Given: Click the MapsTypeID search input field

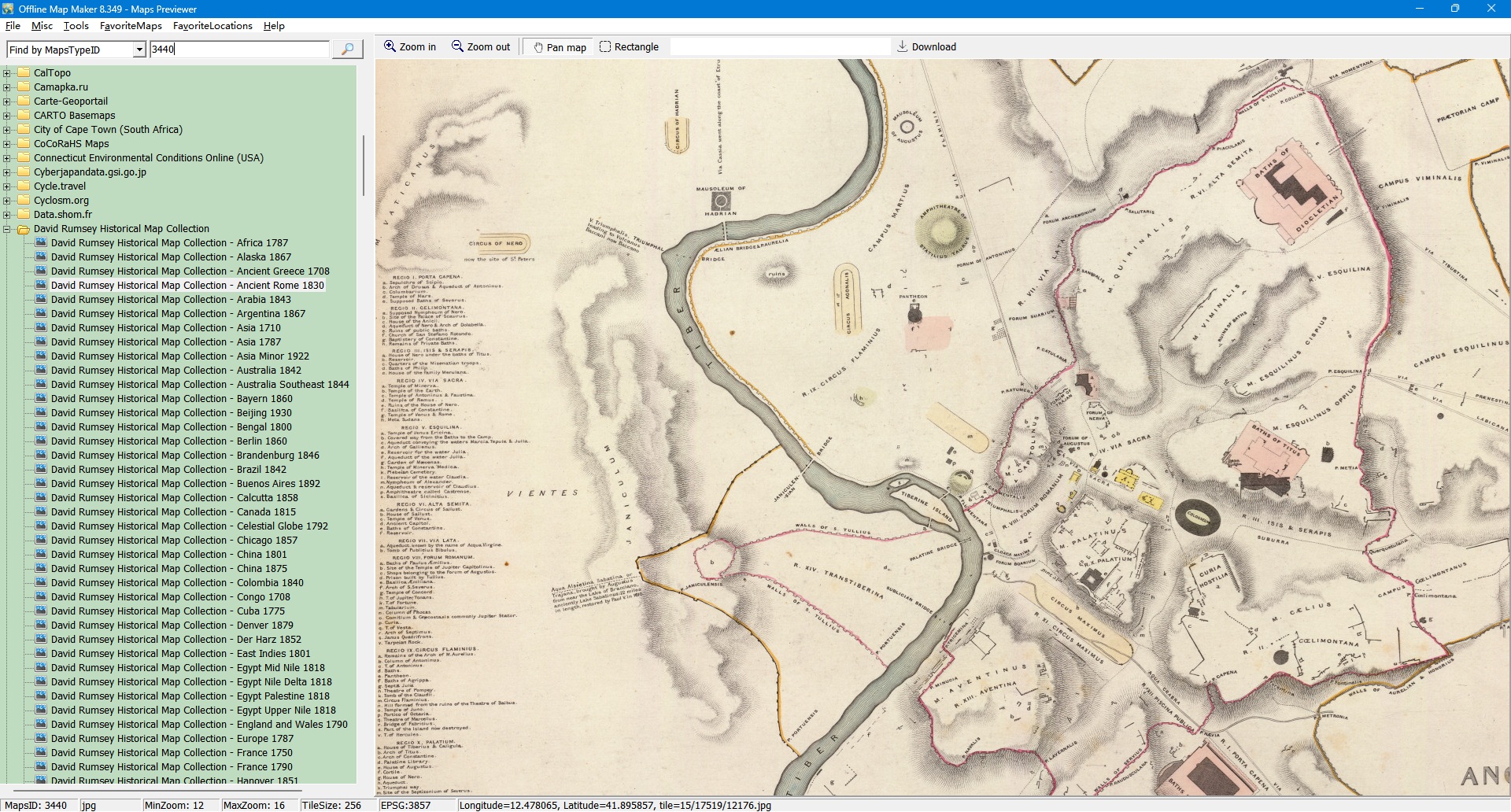Looking at the screenshot, I should [x=239, y=49].
